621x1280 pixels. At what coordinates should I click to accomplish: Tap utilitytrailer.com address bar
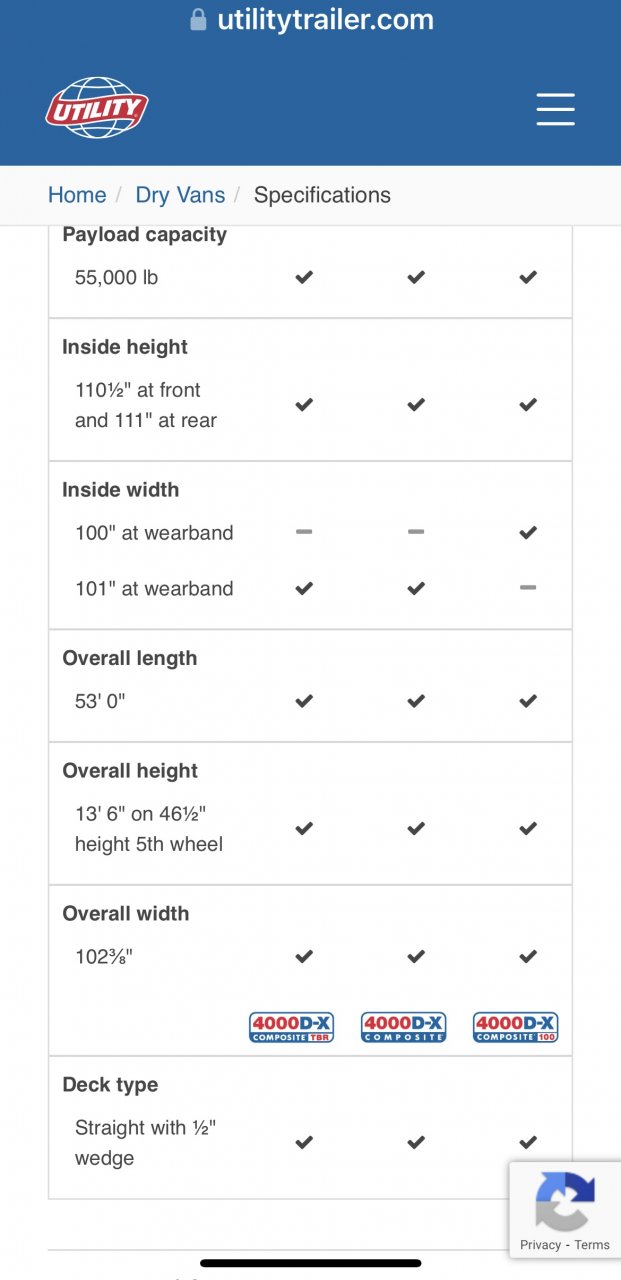click(x=325, y=20)
